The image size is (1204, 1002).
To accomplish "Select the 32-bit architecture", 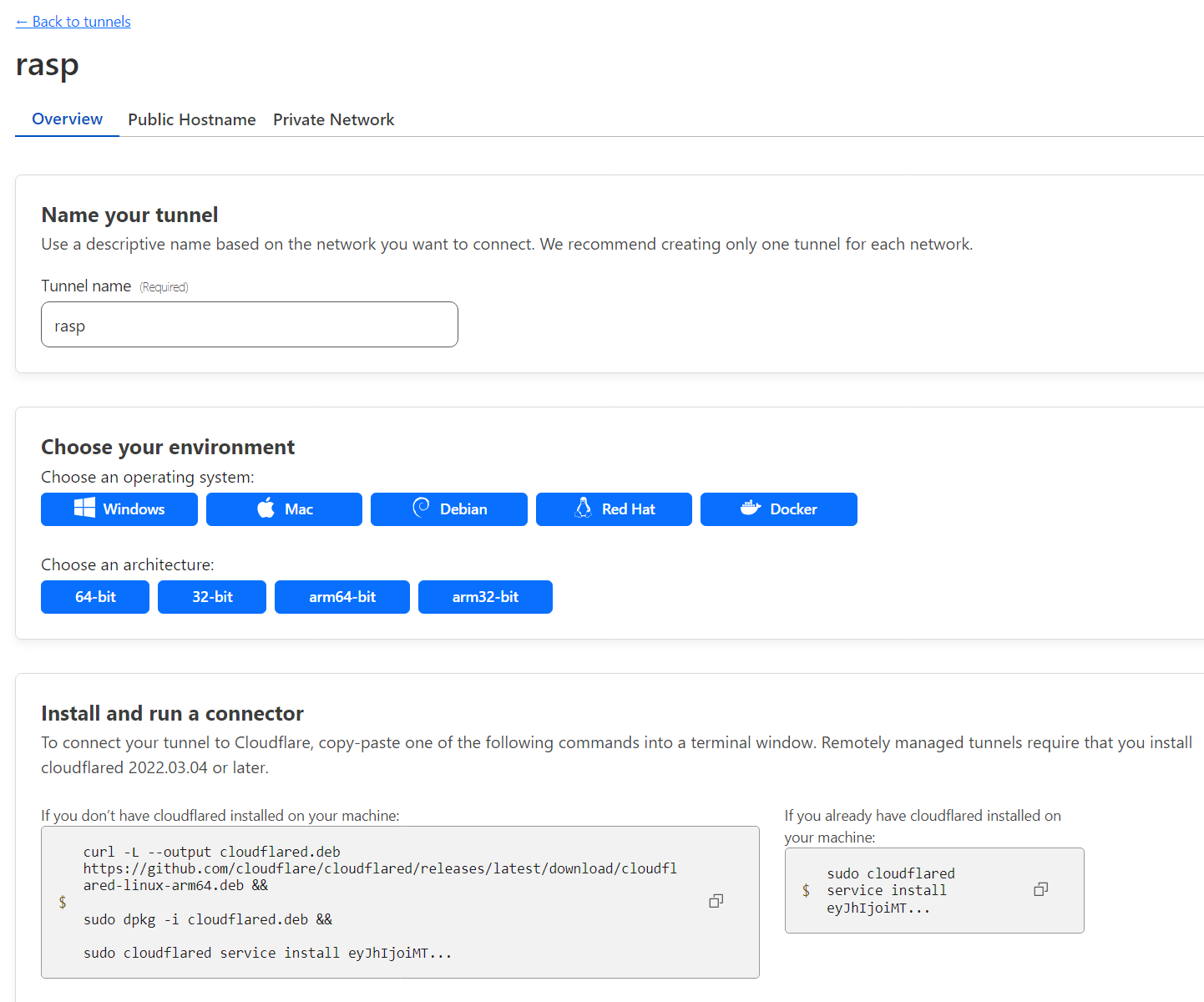I will [x=211, y=596].
